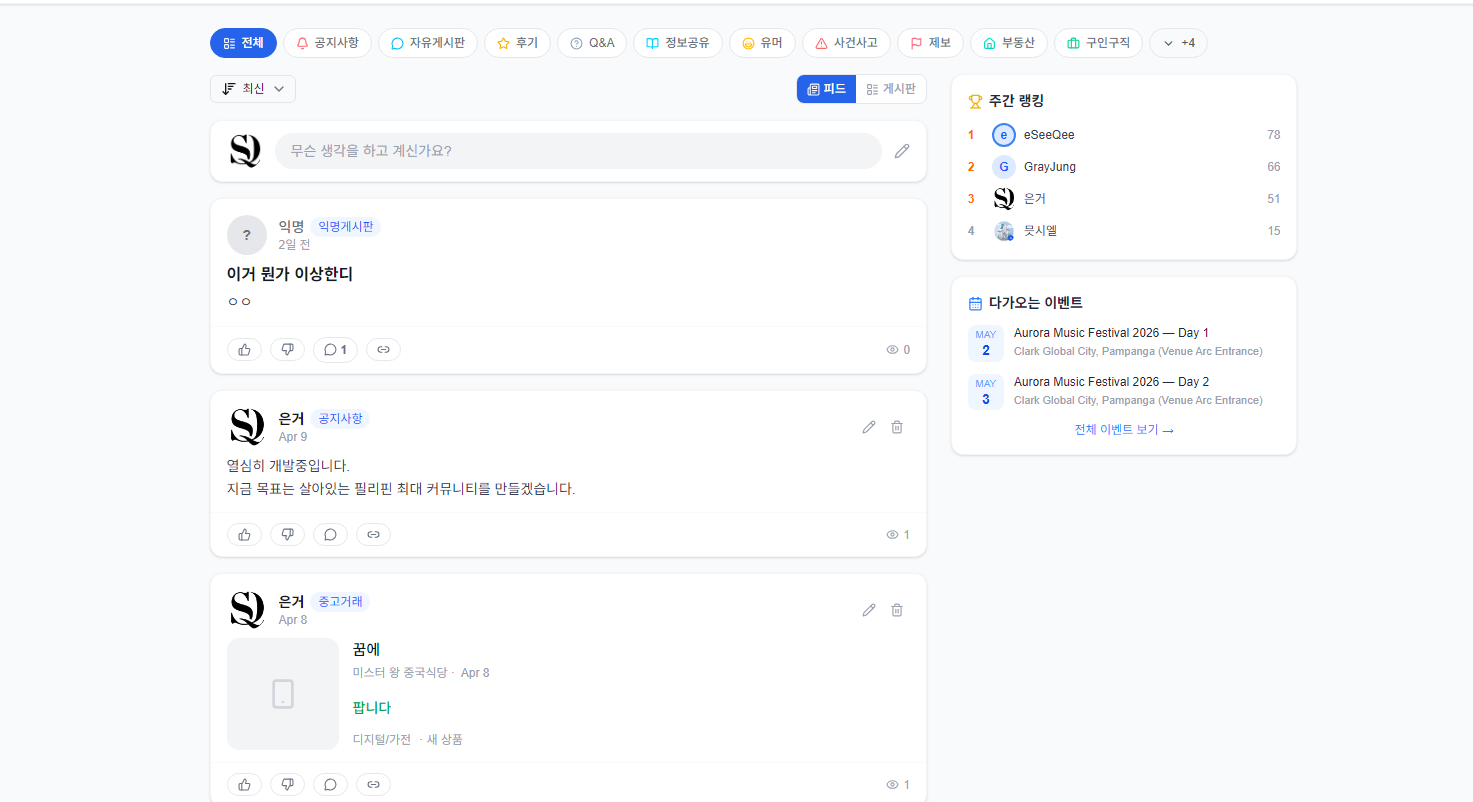The width and height of the screenshot is (1473, 802).
Task: Switch to 게시판 view
Action: point(891,89)
